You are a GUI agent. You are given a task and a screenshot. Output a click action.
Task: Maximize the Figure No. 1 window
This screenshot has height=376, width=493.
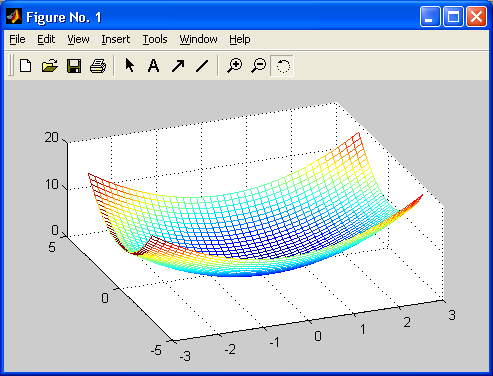(453, 16)
